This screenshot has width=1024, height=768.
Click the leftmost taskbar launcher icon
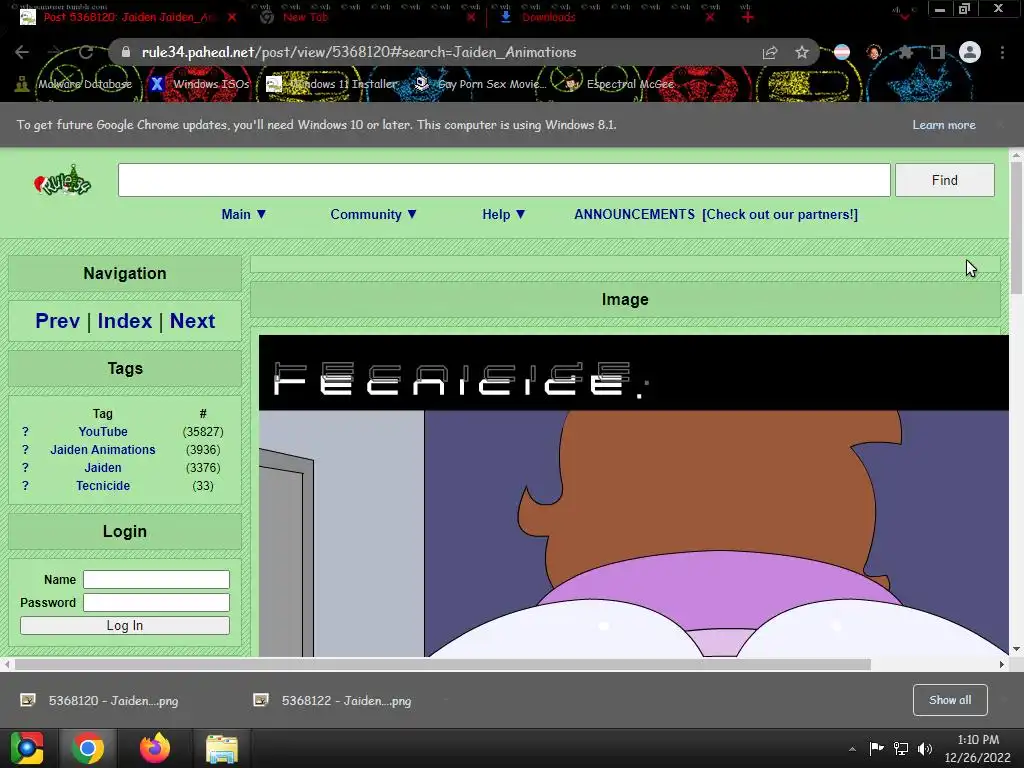click(27, 748)
